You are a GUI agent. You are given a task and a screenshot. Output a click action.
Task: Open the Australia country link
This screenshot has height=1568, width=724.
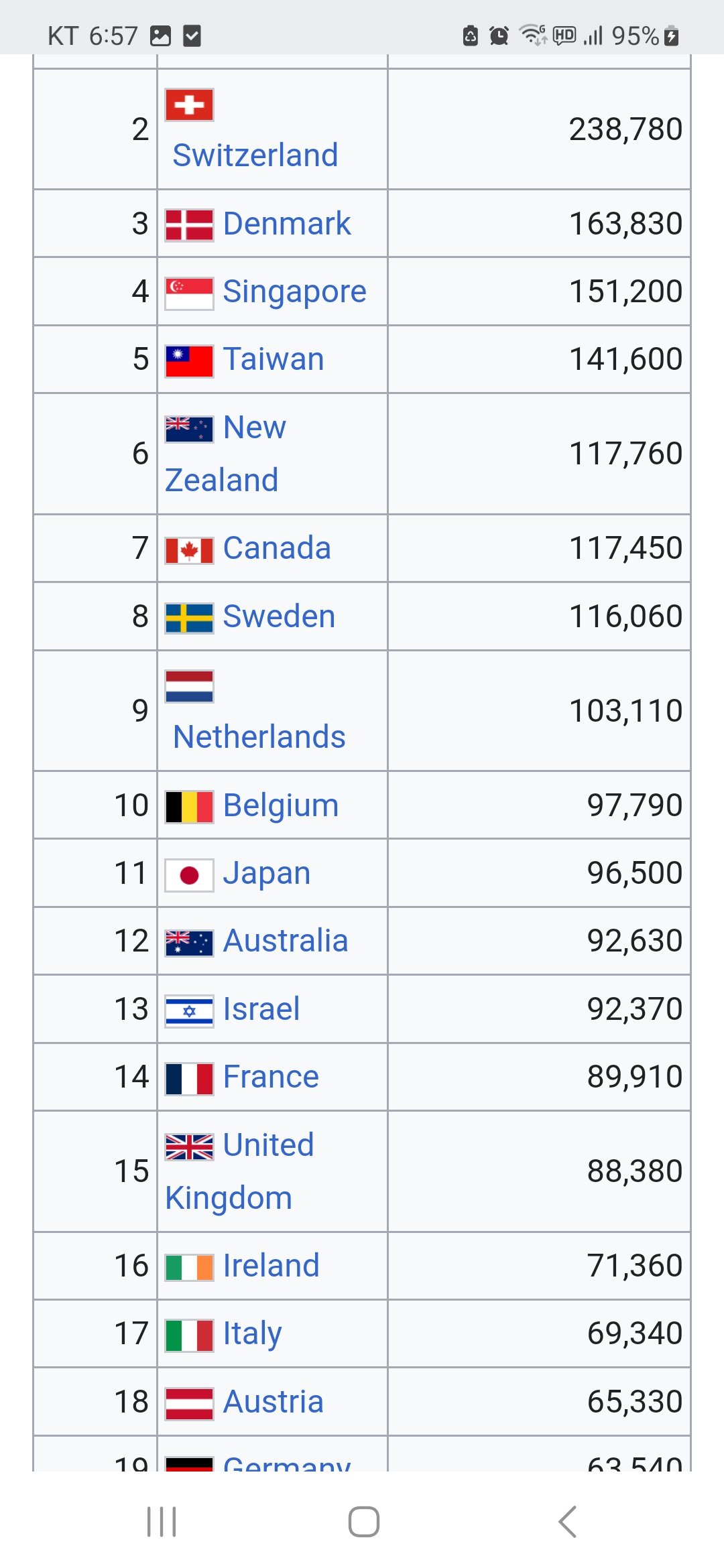pos(286,941)
